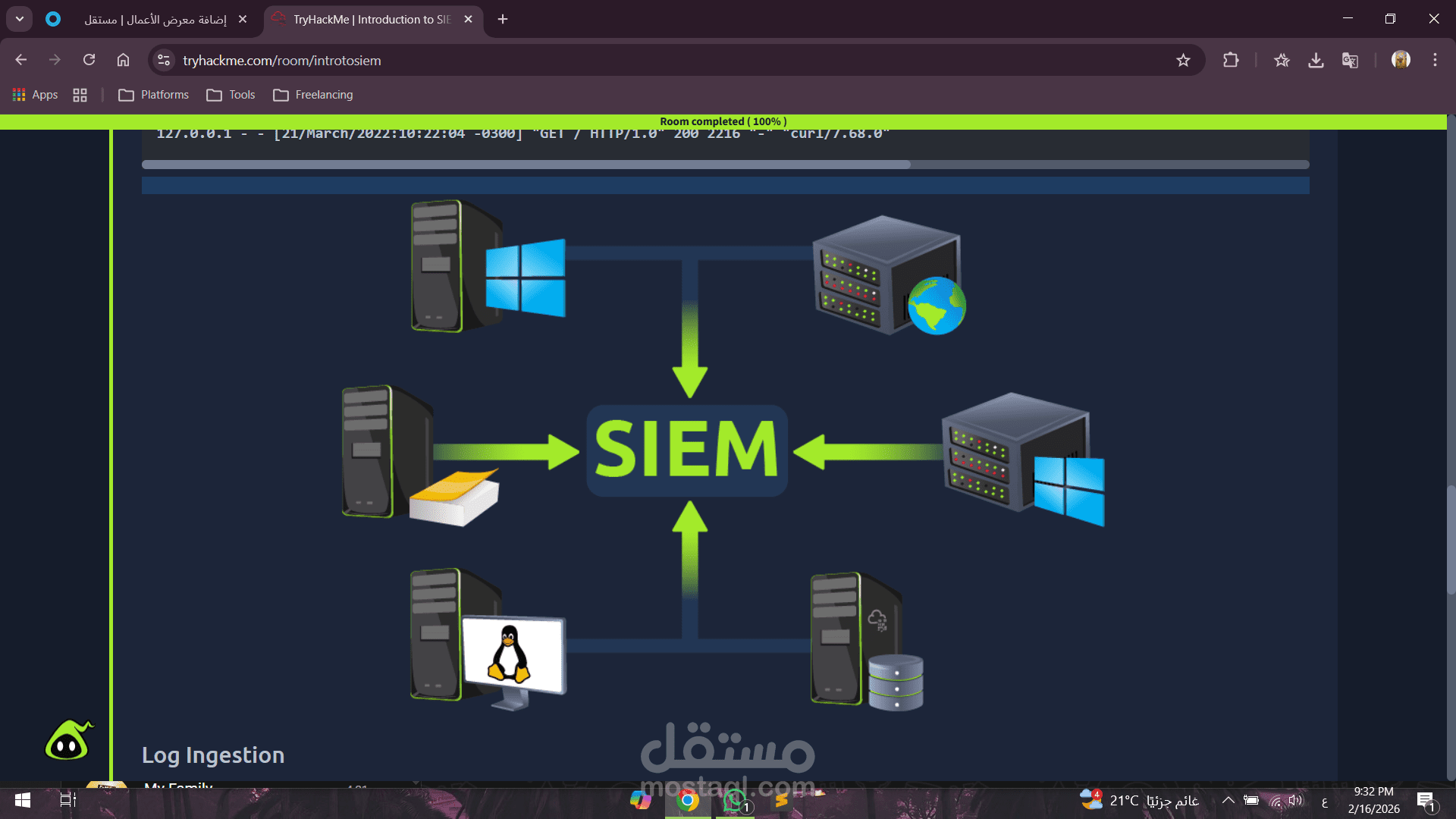Open the Extensions puzzle icon
This screenshot has width=1456, height=819.
[x=1231, y=60]
